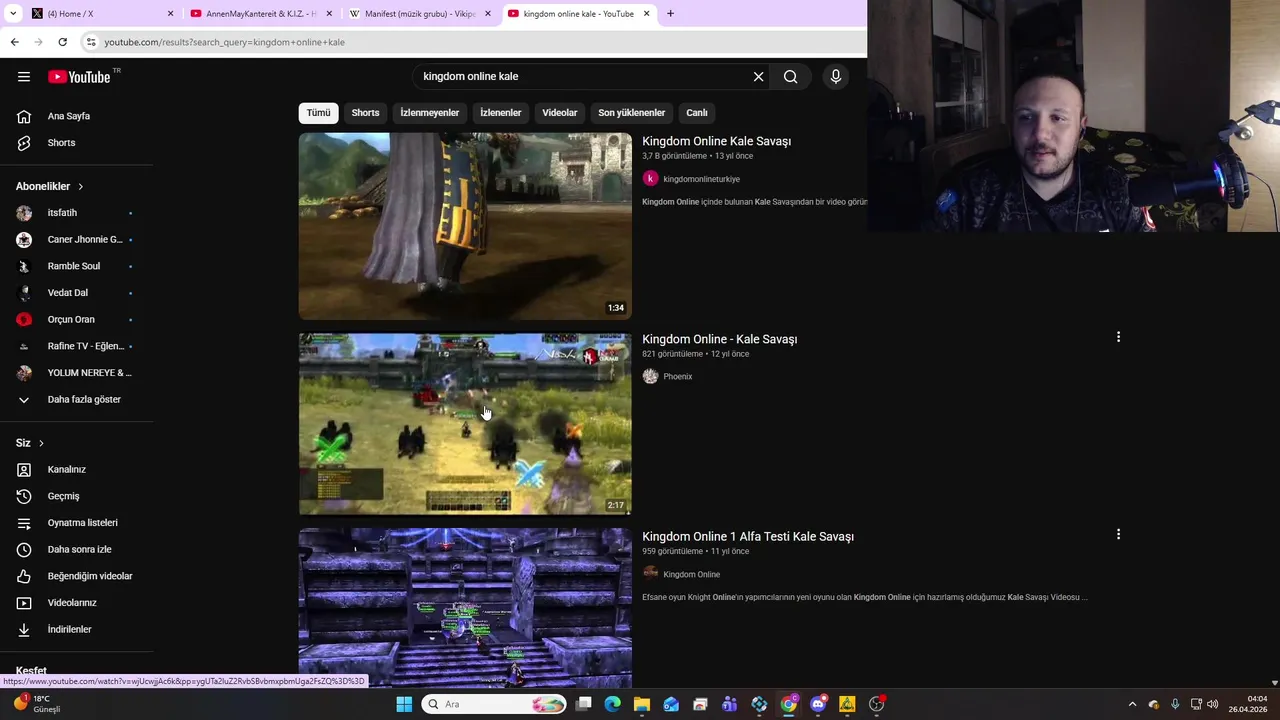Screen dimensions: 1280x720
Task: Open Kingdom Online Kale Savaşı video title
Action: pos(716,141)
